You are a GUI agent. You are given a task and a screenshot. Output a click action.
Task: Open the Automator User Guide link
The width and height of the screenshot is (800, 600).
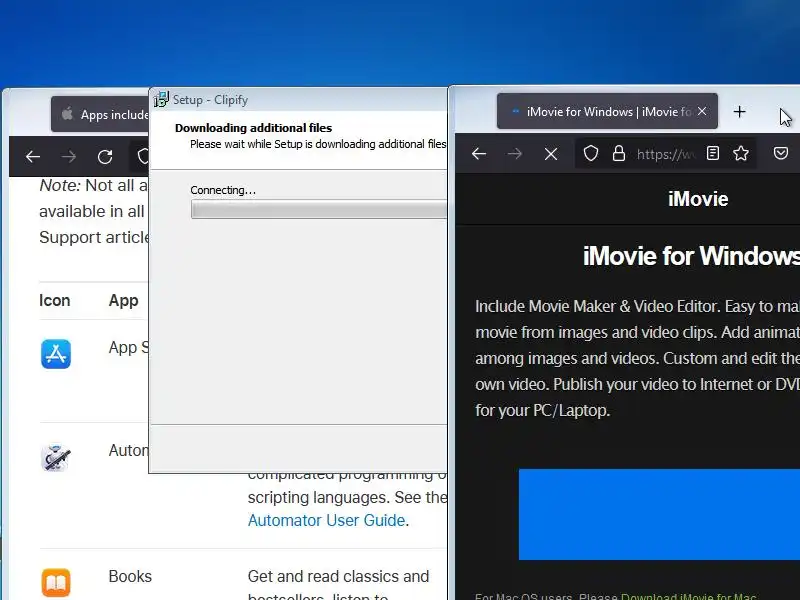coord(327,520)
